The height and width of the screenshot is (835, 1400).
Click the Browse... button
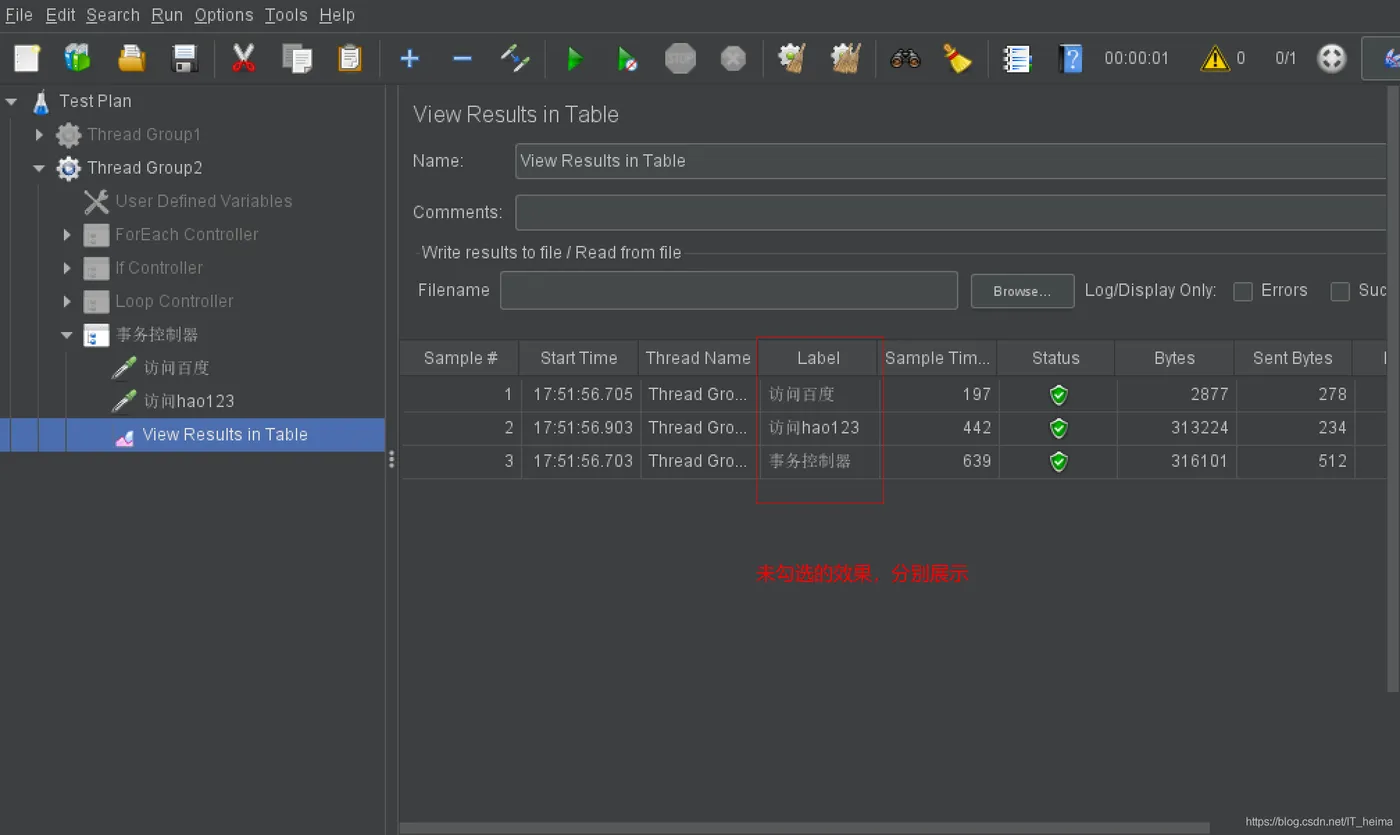point(1022,291)
